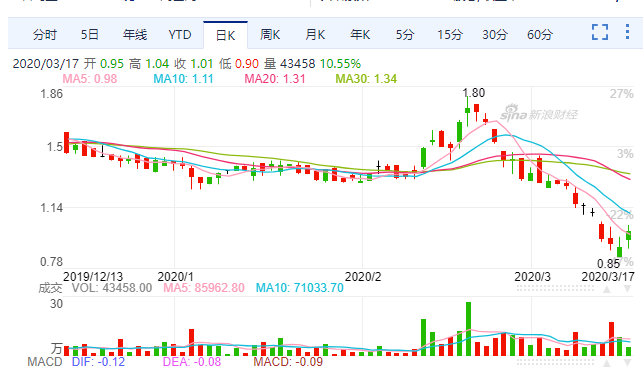Grab the dotted handle above the volume panel

click(555, 289)
